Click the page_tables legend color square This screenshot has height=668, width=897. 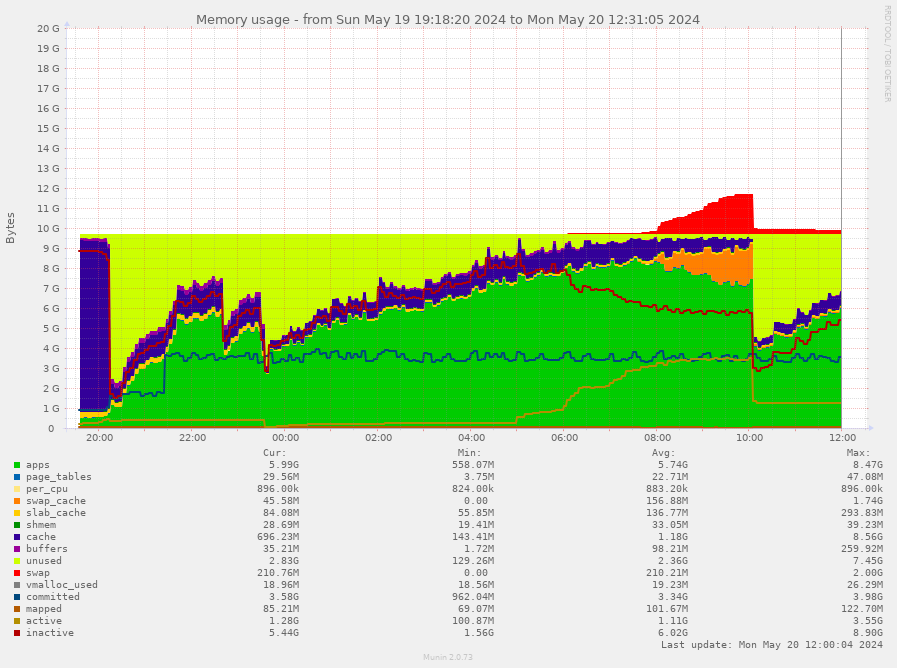[17, 477]
